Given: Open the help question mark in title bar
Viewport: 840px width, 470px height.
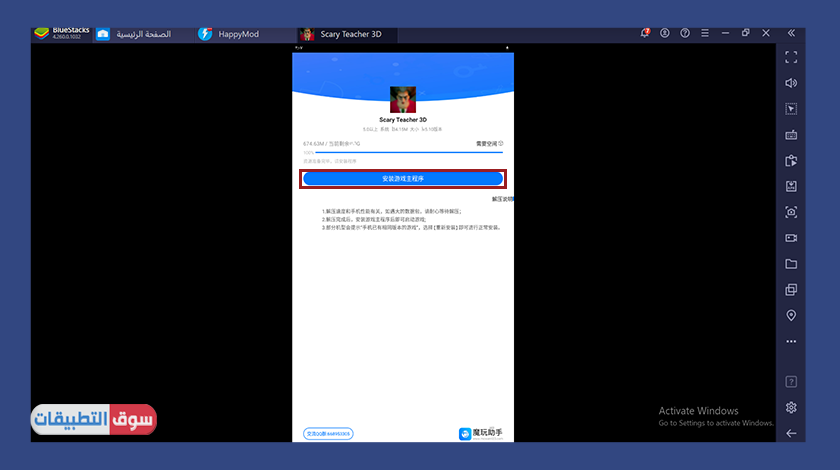Looking at the screenshot, I should [685, 33].
